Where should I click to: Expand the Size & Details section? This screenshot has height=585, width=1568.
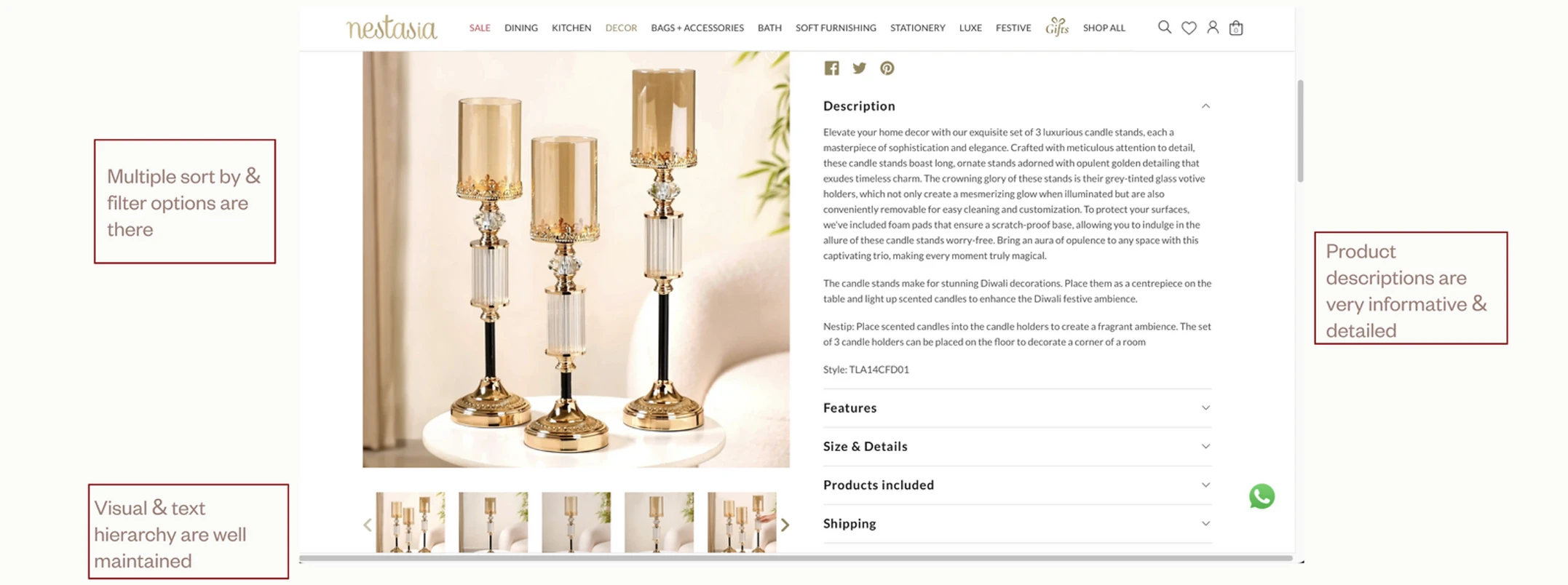point(1017,447)
